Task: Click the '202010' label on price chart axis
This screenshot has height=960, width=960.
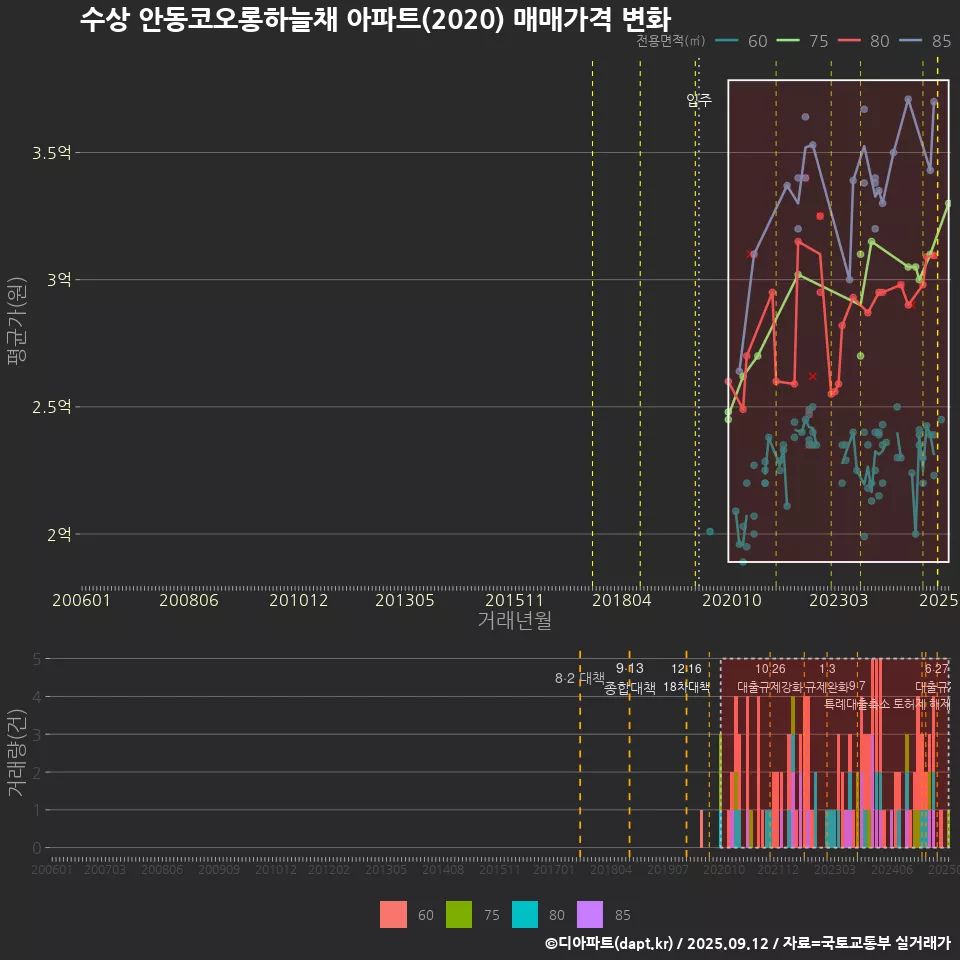Action: [x=732, y=600]
